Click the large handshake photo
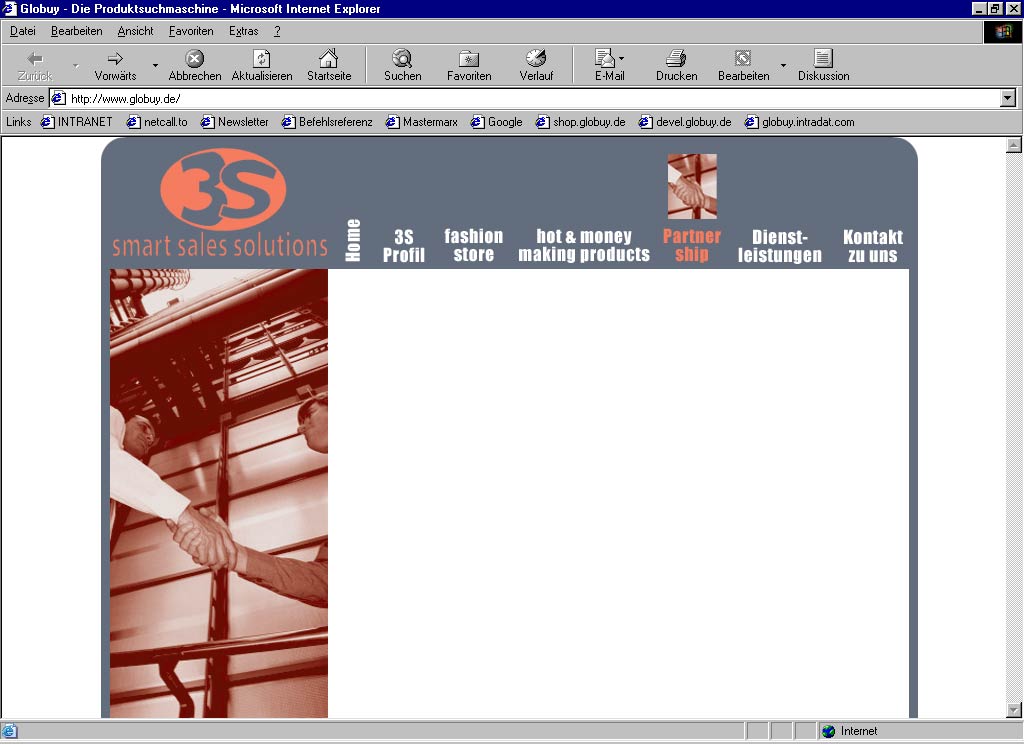Screen dimensions: 1024x744 (x=219, y=493)
